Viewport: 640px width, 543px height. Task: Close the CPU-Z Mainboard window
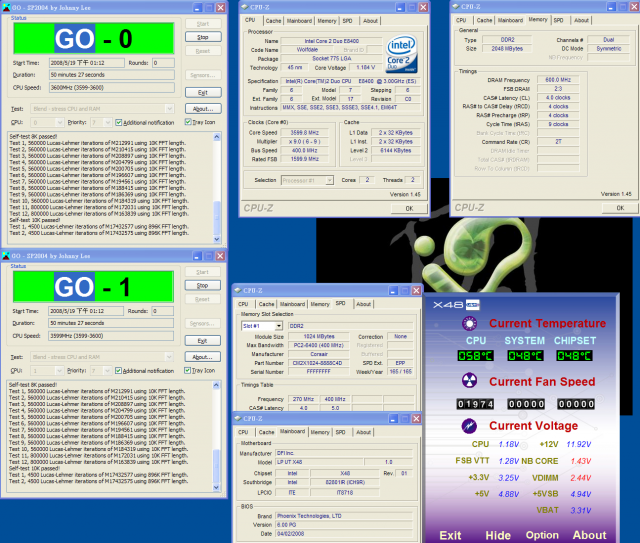(x=416, y=418)
